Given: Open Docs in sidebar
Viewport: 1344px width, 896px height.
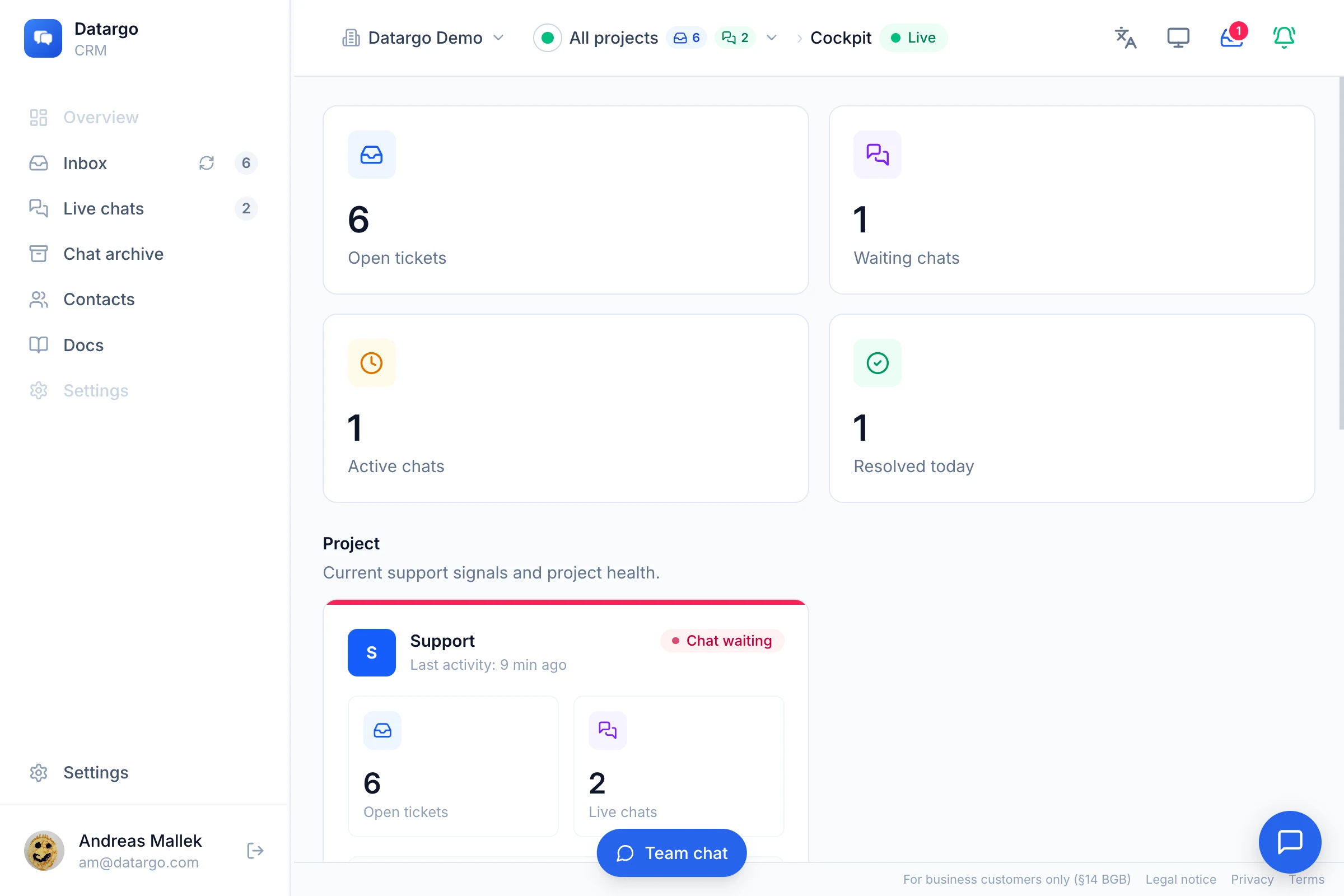Looking at the screenshot, I should [x=143, y=345].
